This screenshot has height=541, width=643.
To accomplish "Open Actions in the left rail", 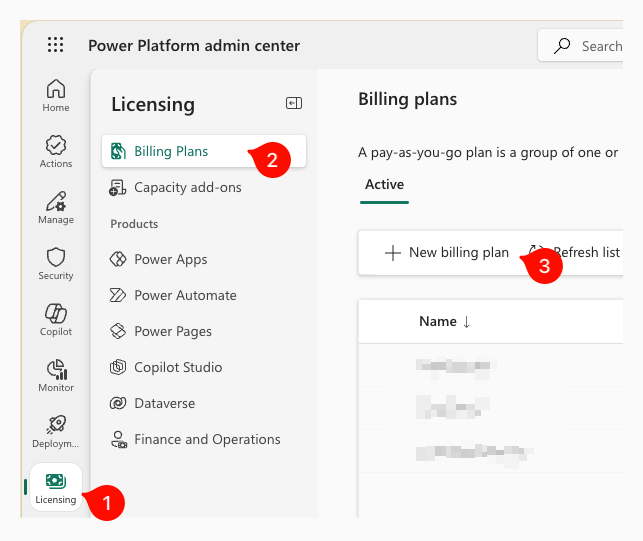I will (x=56, y=151).
